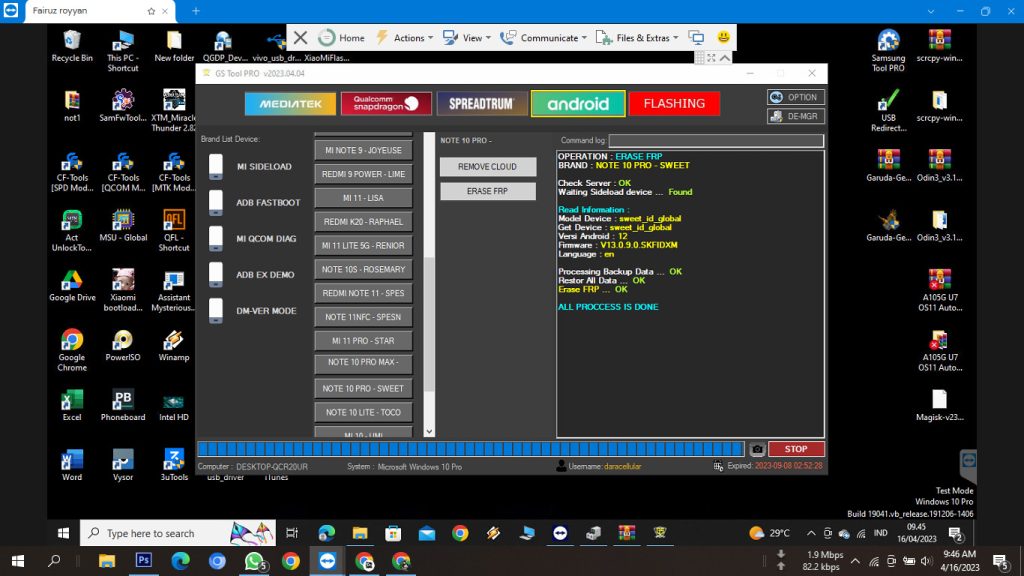
Task: Click the red STOP button
Action: pos(796,449)
